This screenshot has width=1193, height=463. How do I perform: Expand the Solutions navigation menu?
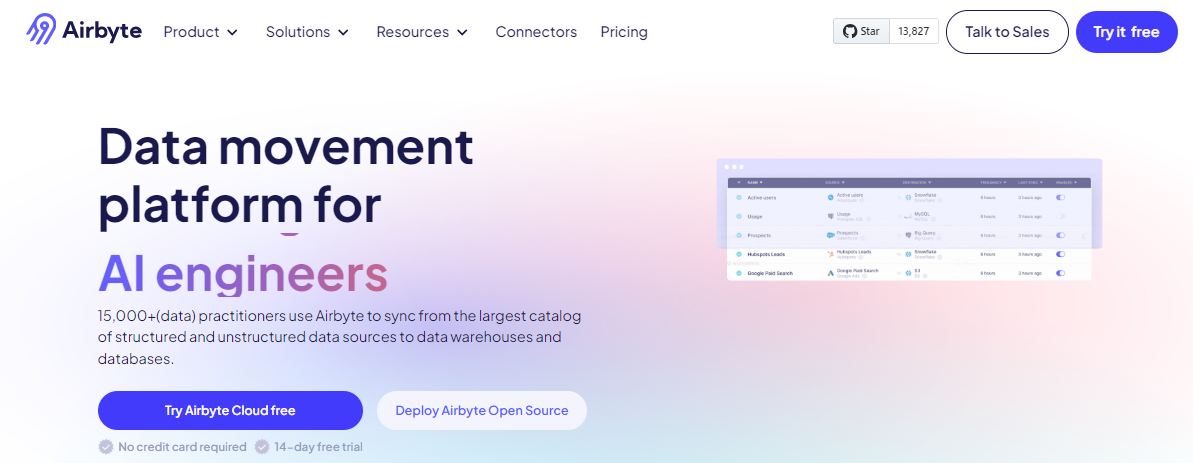(x=307, y=32)
